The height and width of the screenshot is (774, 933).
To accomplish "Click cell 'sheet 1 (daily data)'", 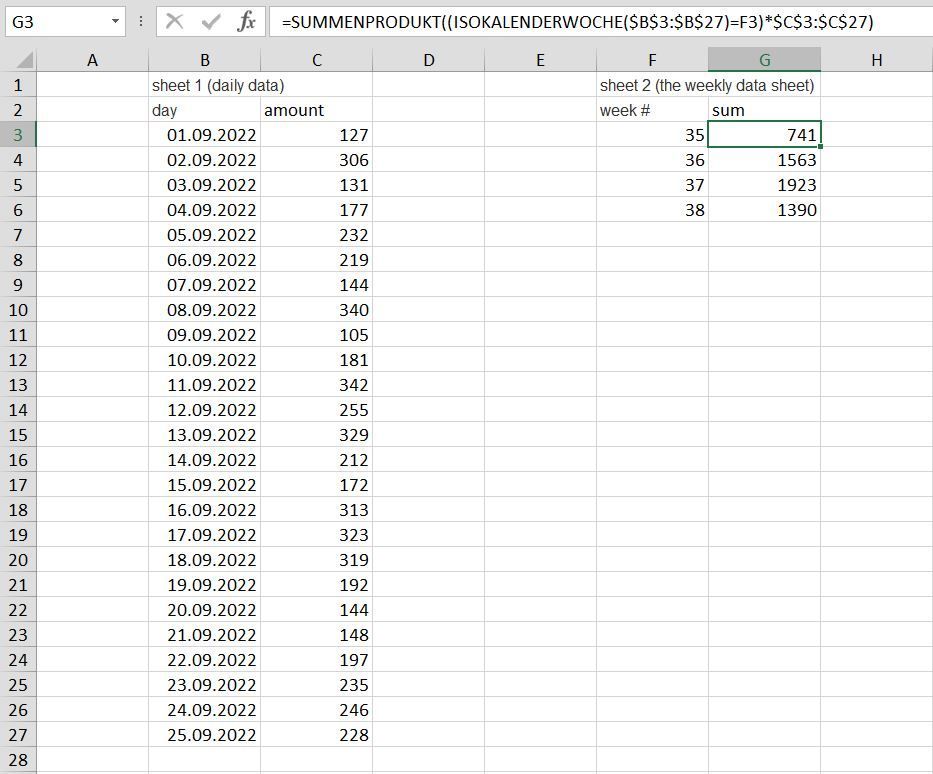I will (x=204, y=85).
